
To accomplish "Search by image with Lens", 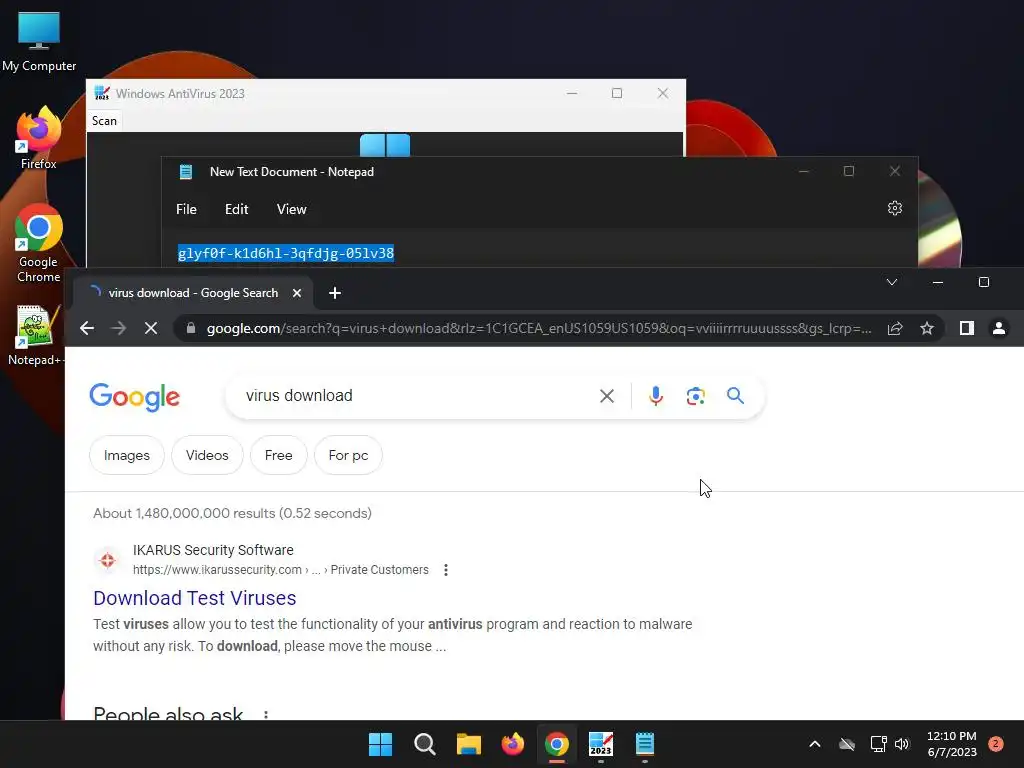I will [696, 396].
